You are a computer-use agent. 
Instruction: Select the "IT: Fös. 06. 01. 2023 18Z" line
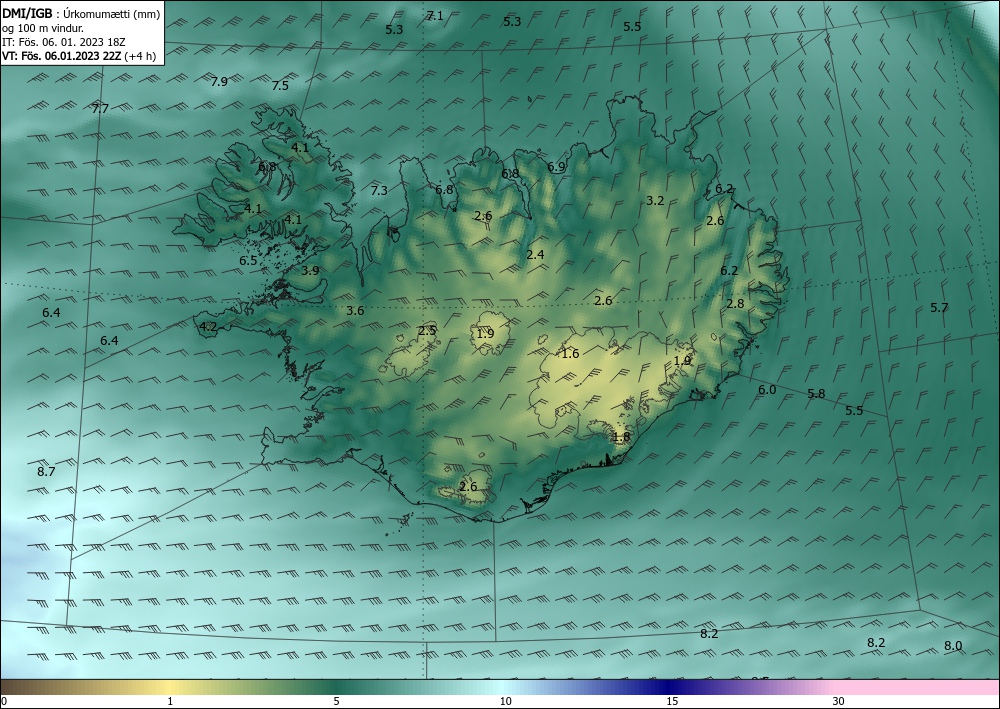(x=64, y=42)
